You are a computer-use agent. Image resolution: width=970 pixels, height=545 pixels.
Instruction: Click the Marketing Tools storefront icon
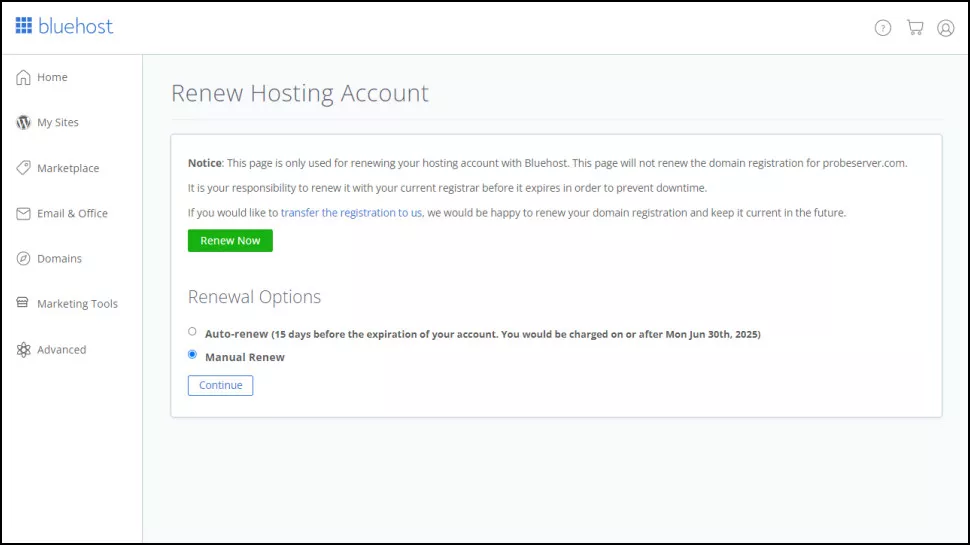[x=23, y=303]
